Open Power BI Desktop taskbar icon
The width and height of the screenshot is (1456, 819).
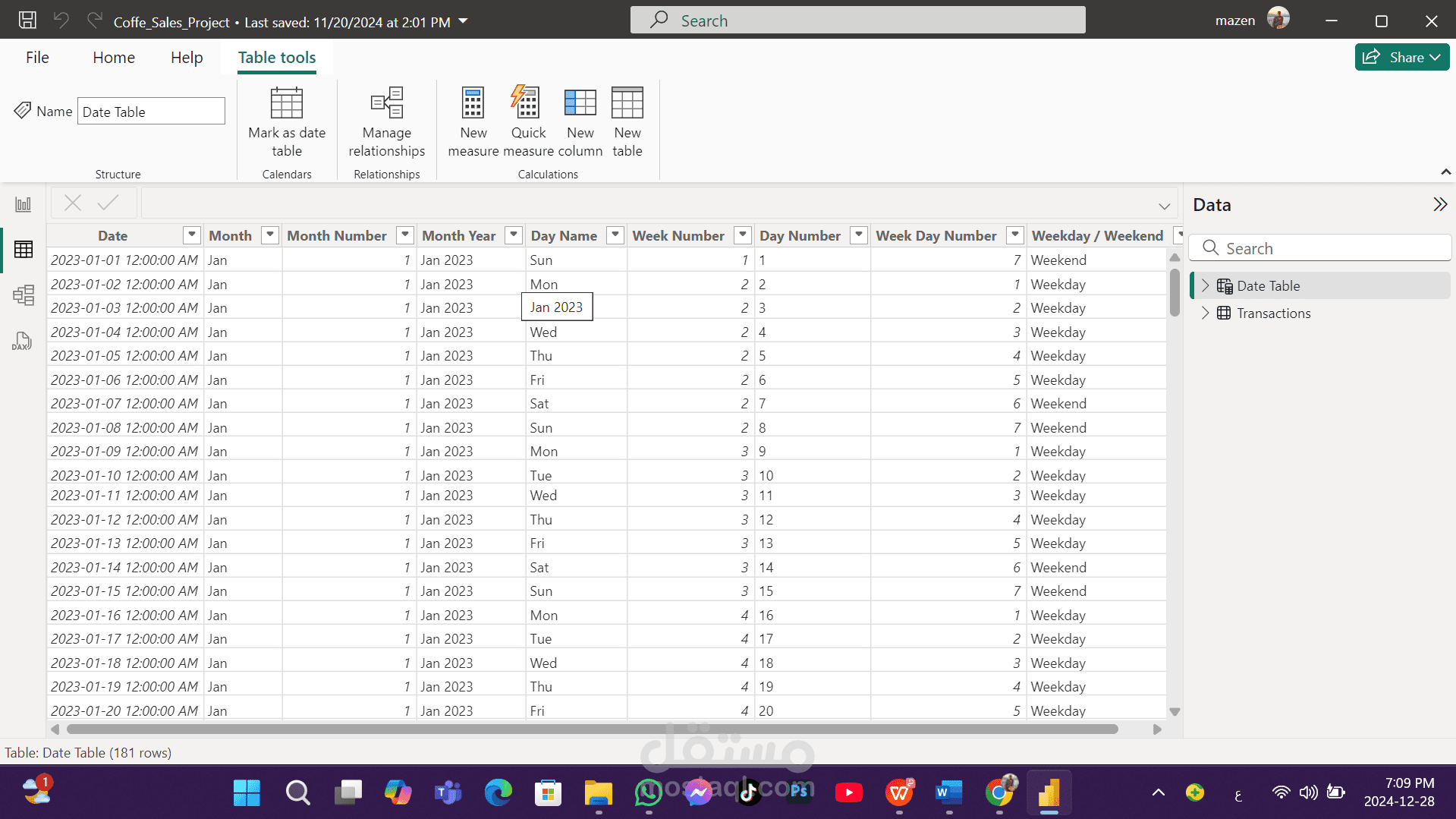coord(1049,793)
